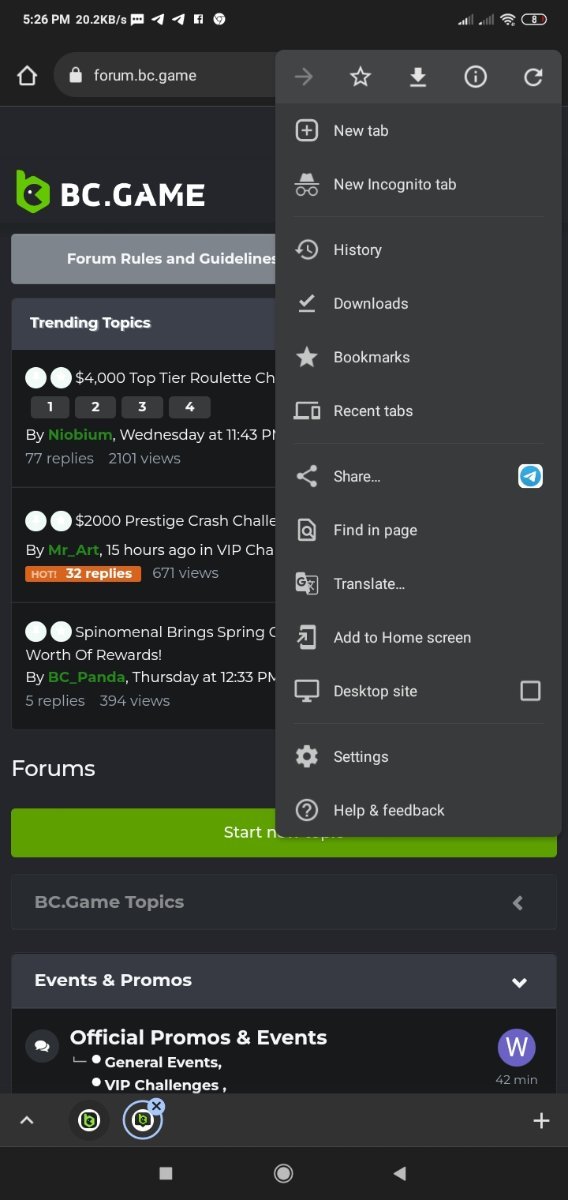Open Niobium author profile link
This screenshot has height=1200, width=568.
coord(80,435)
